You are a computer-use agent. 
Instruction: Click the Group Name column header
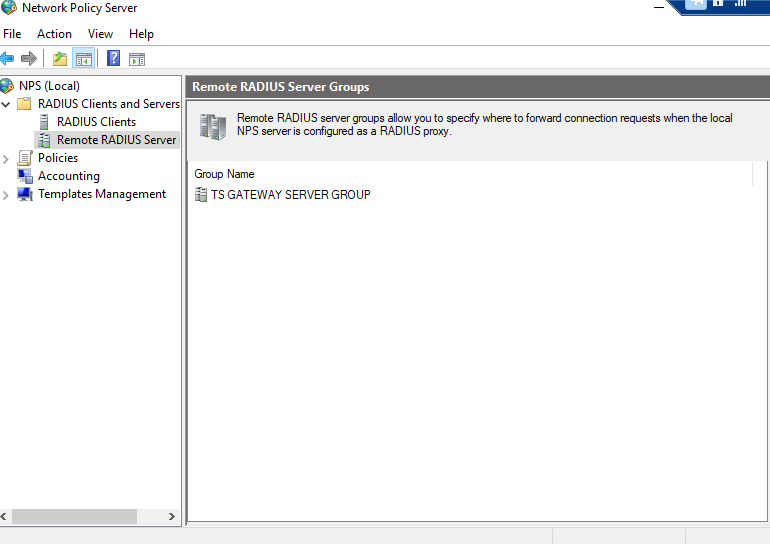tap(224, 174)
